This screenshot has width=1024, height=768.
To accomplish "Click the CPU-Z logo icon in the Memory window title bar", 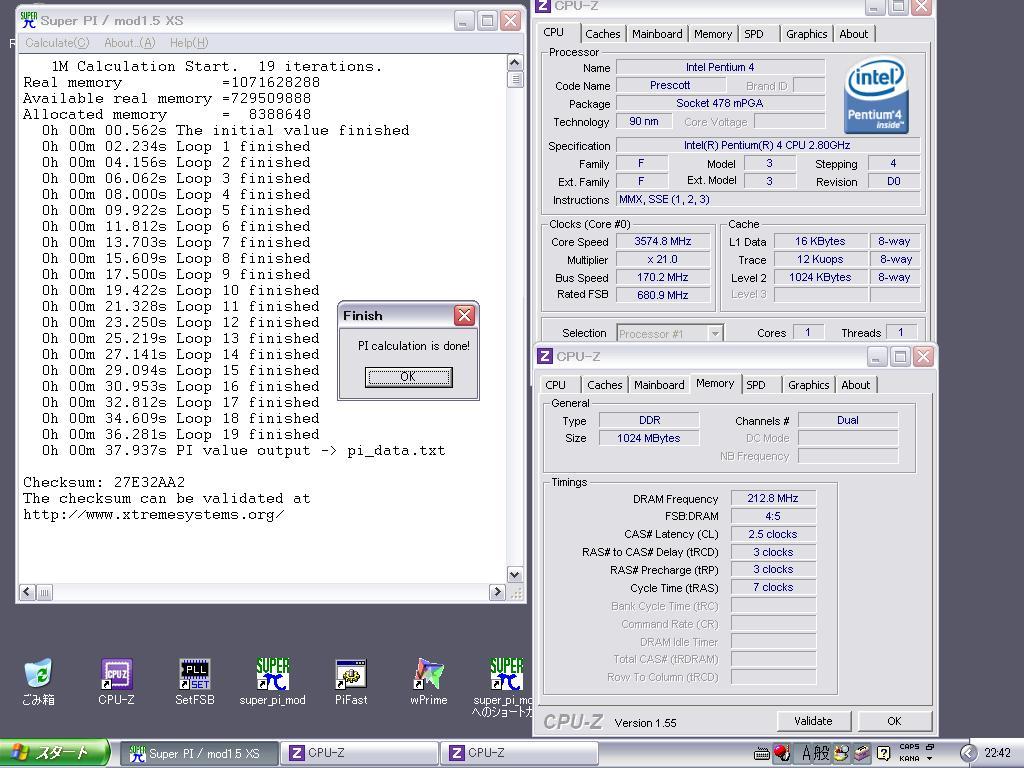I will coord(545,357).
